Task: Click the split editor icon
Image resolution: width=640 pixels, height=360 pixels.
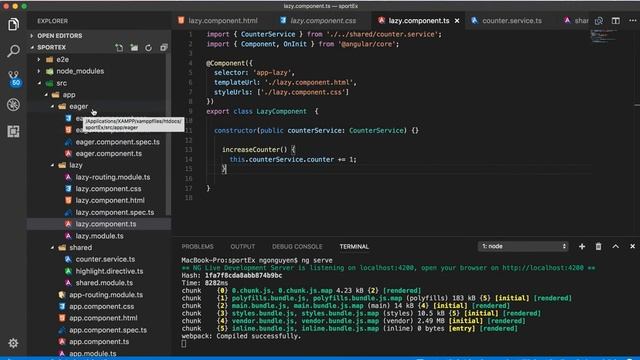Action: 616,21
